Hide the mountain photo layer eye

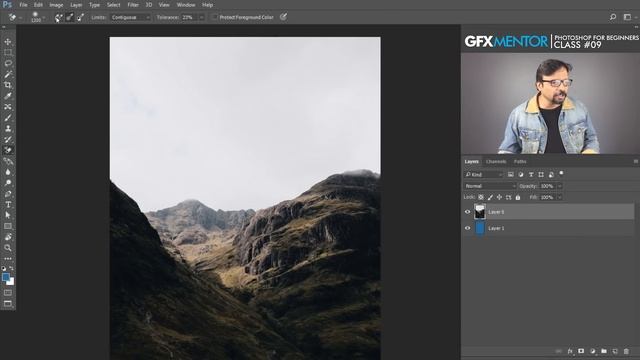pos(468,212)
